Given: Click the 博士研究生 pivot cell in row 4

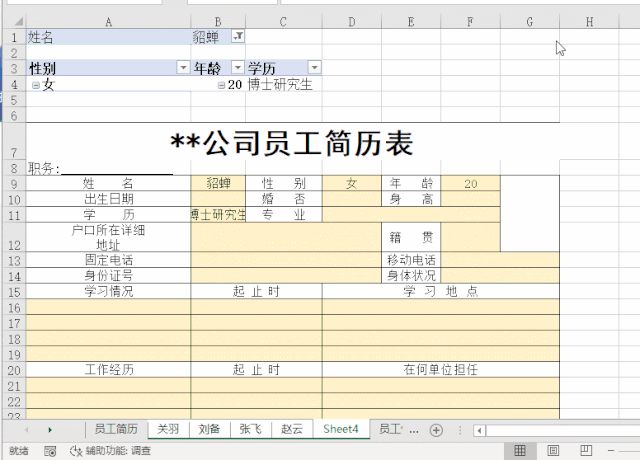Looking at the screenshot, I should (x=284, y=84).
